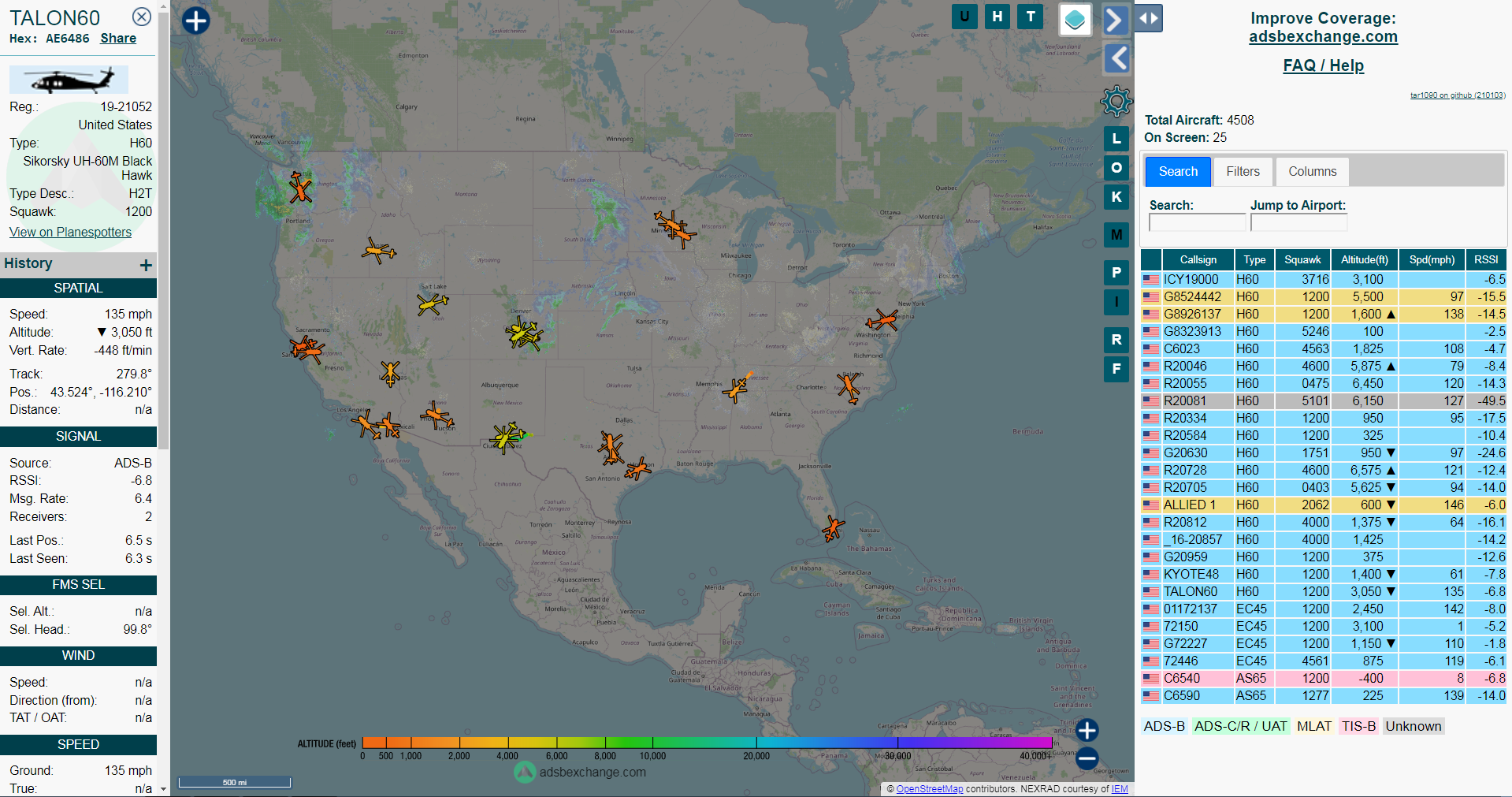Click helicopter icon in Idaho
1512x797 pixels.
(379, 251)
